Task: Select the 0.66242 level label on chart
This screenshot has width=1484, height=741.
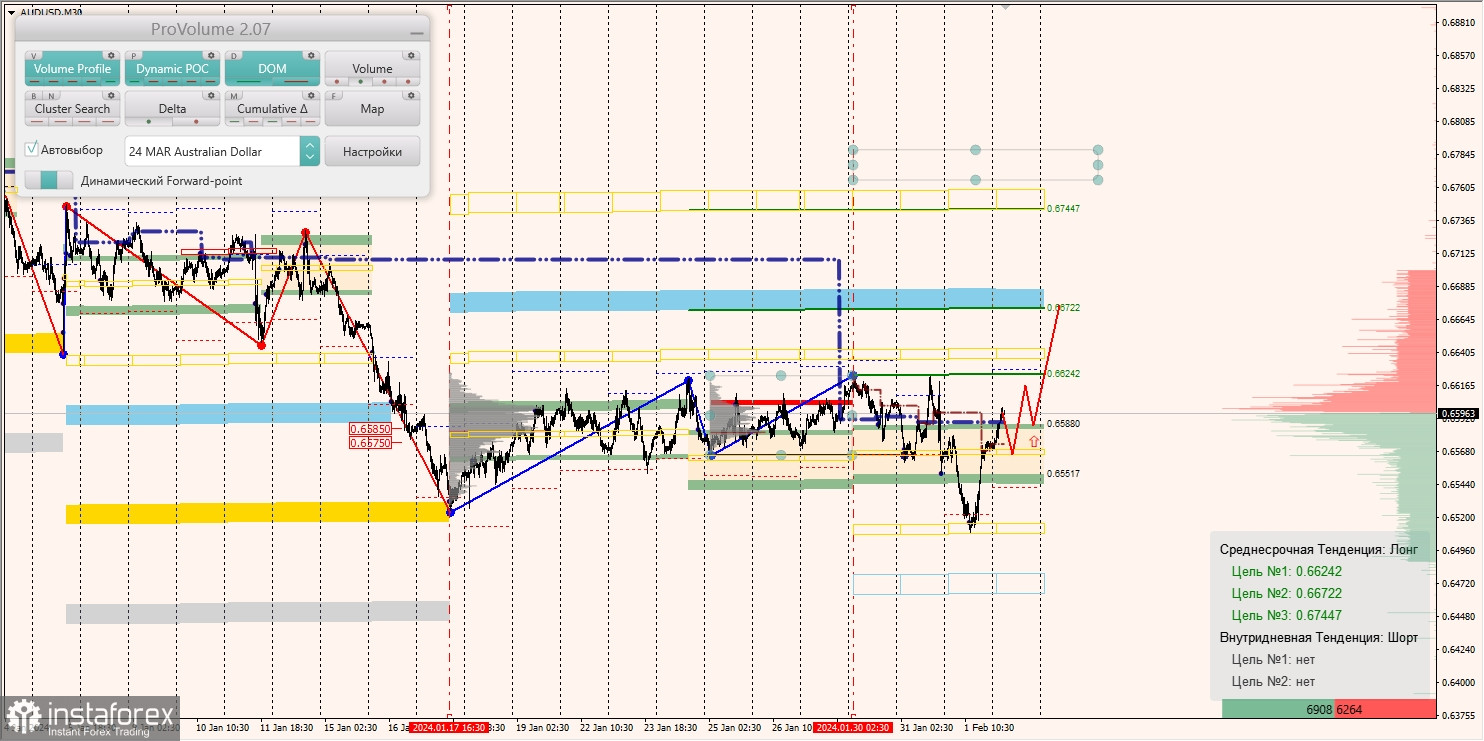Action: coord(1063,373)
